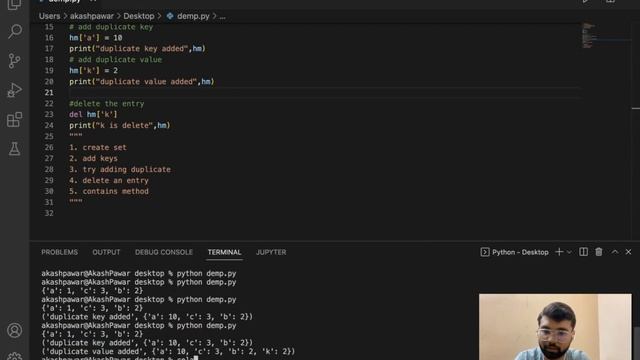This screenshot has width=640, height=360.
Task: Click docstring line '5. contains method'
Action: [x=109, y=191]
